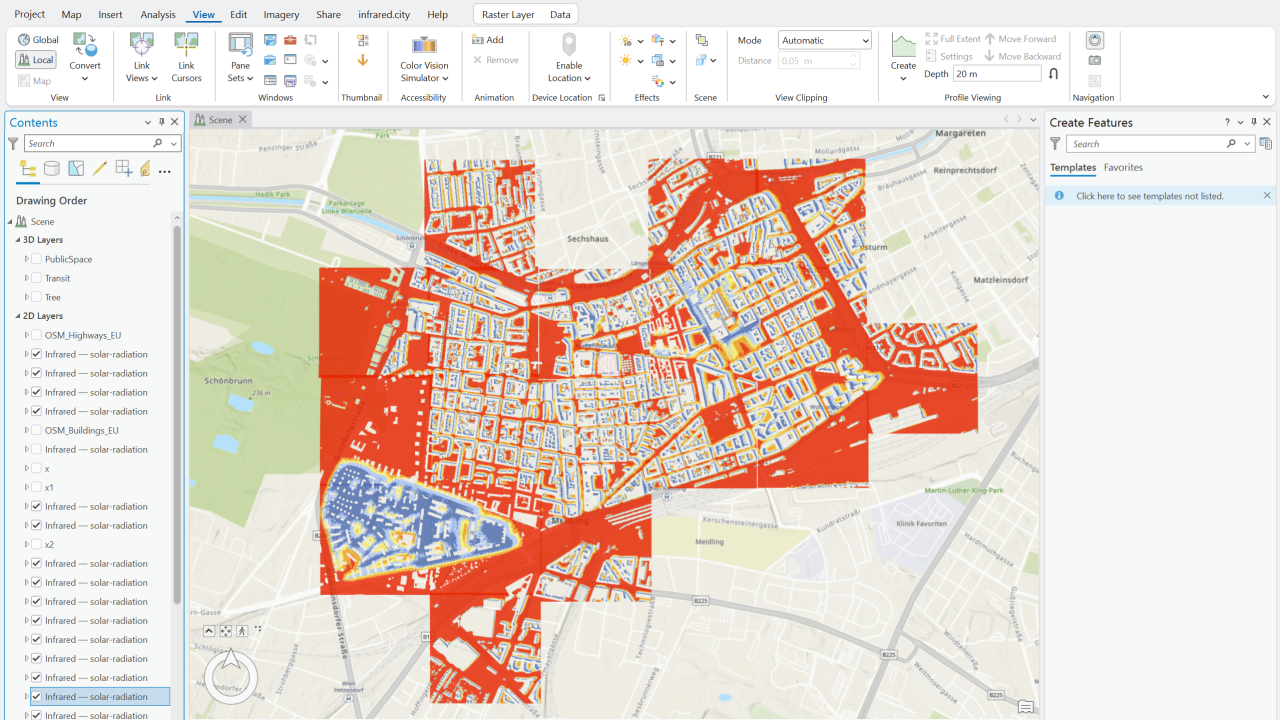
Task: Open the Imagery ribbon tab
Action: [281, 14]
